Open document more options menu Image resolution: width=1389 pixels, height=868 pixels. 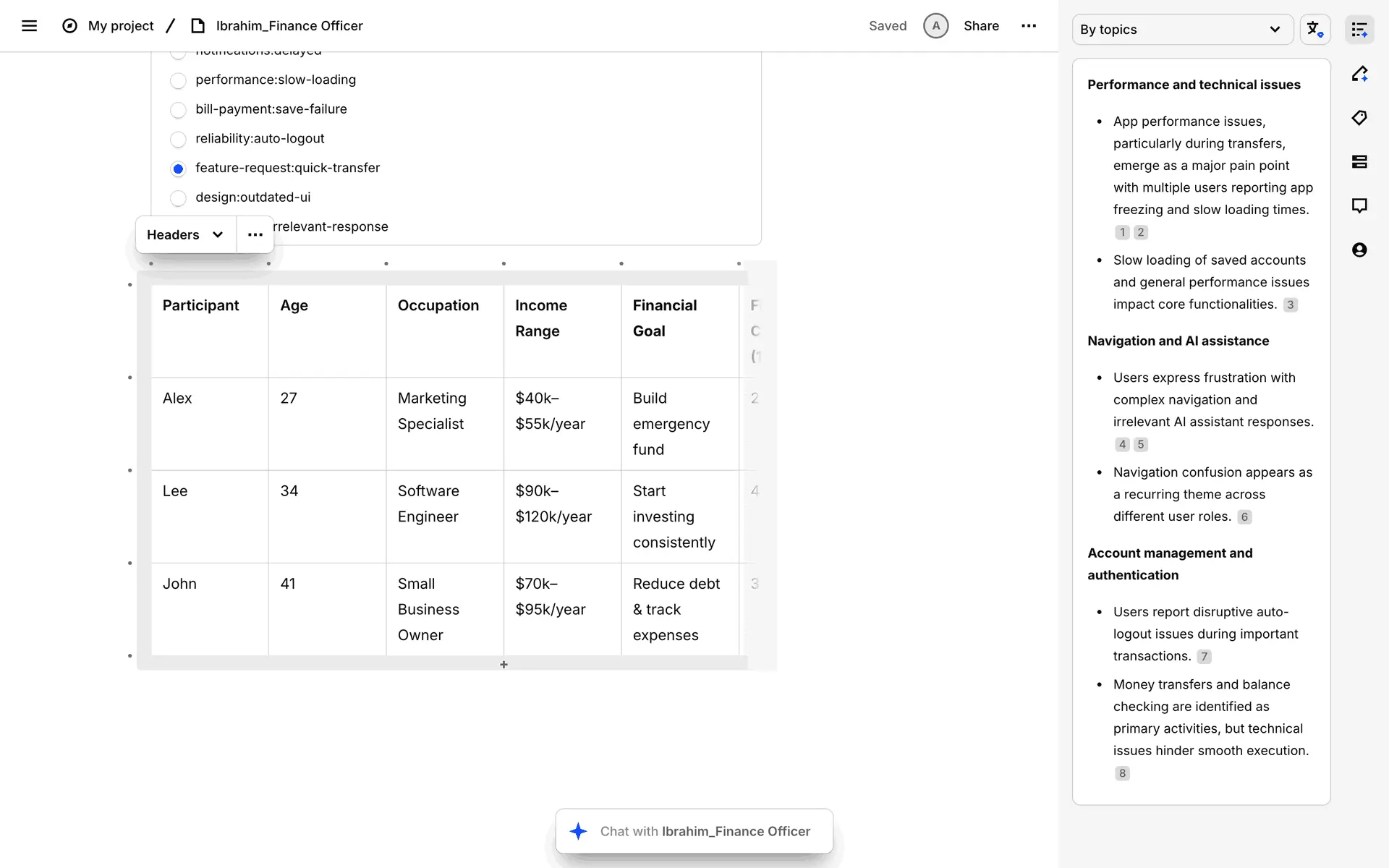(x=1028, y=26)
